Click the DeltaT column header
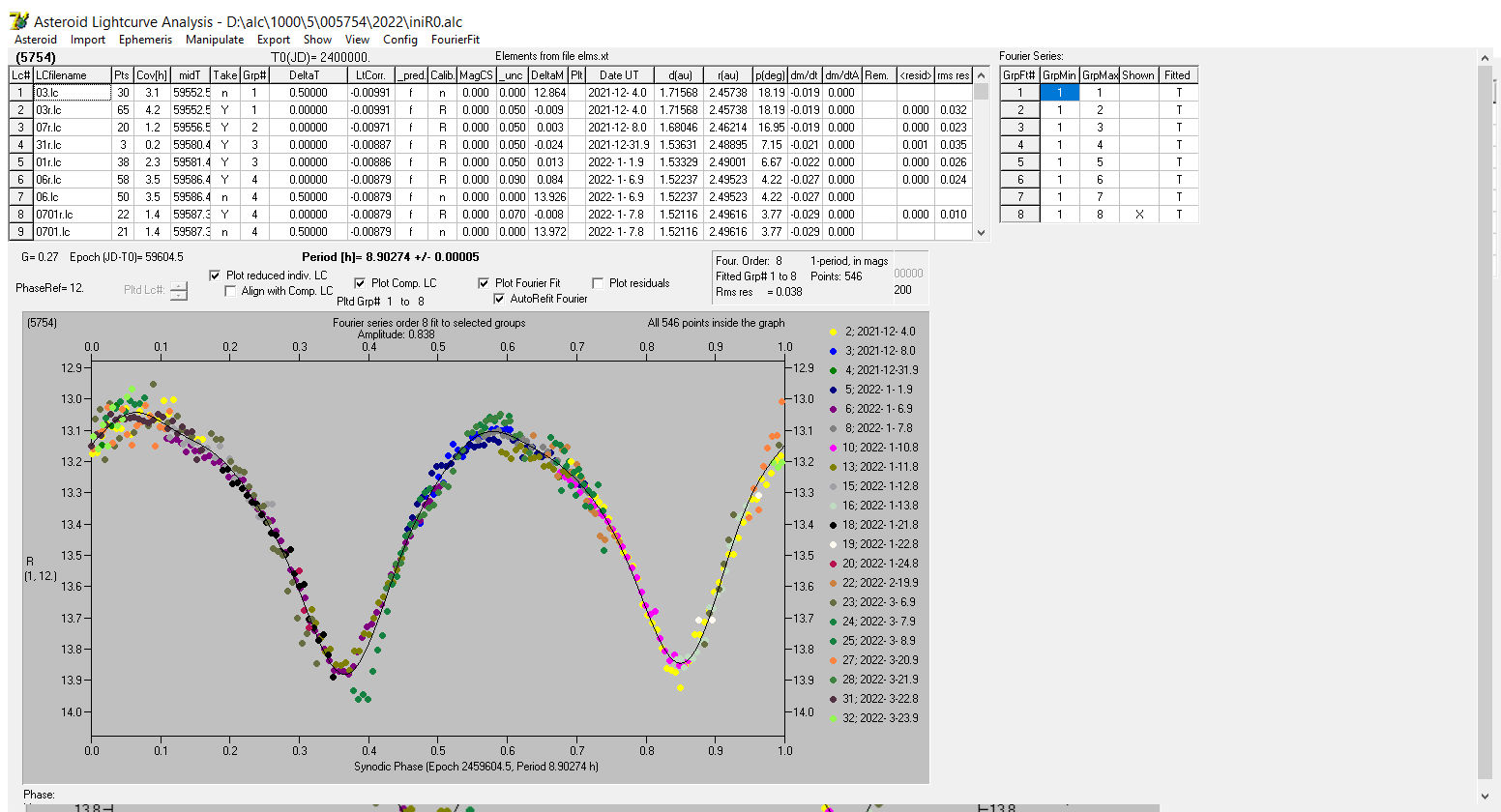The width and height of the screenshot is (1501, 812). pos(308,75)
